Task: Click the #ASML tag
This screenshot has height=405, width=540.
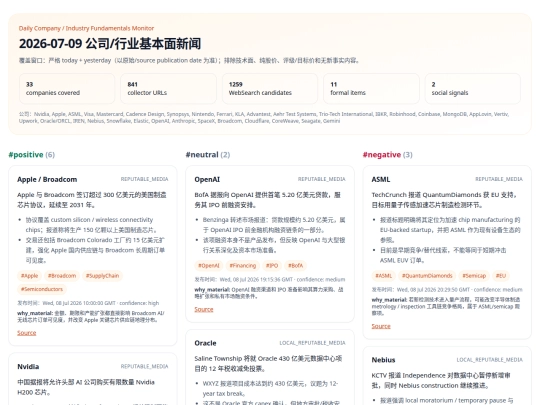Action: coord(384,276)
